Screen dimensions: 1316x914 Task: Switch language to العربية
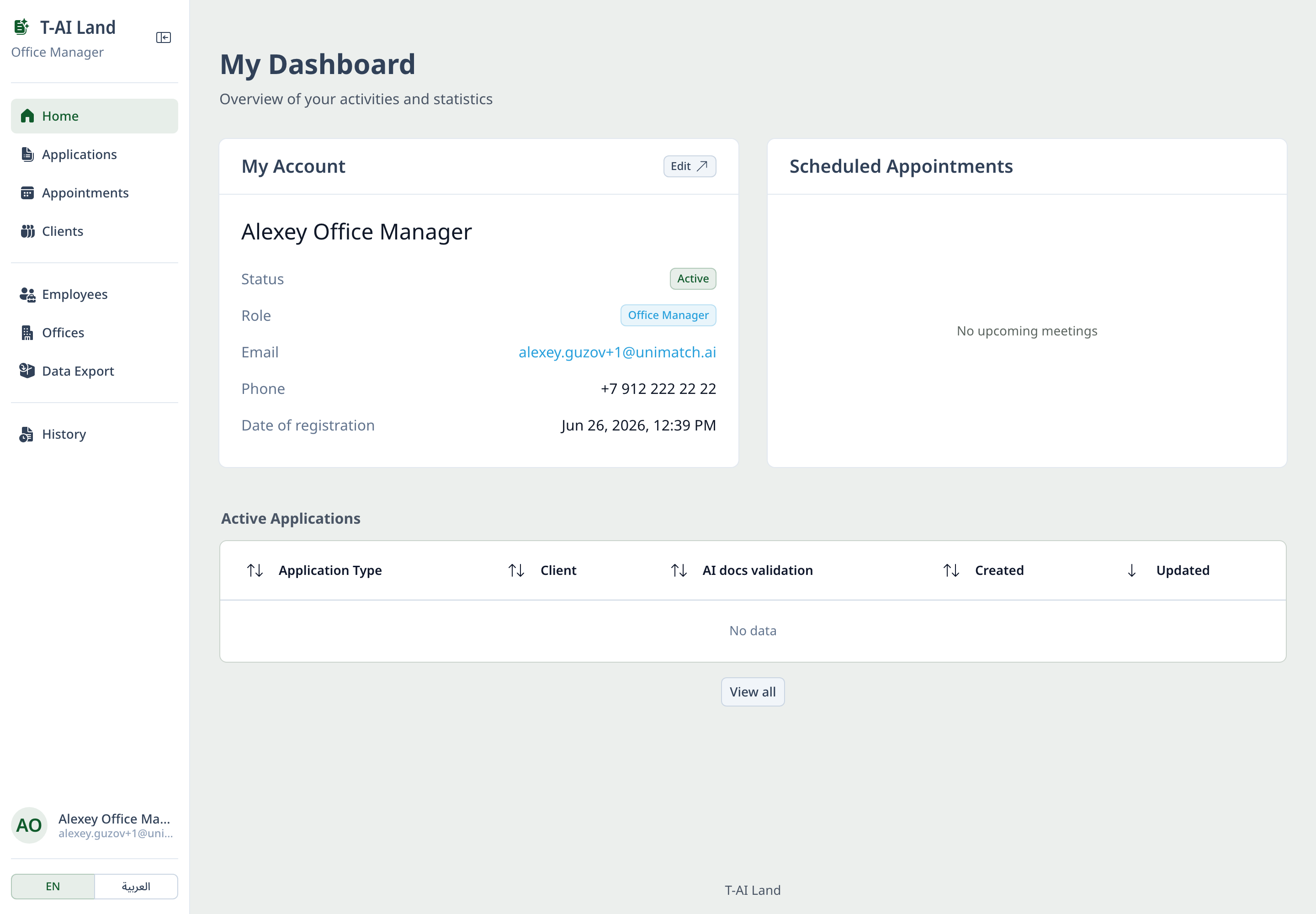136,887
